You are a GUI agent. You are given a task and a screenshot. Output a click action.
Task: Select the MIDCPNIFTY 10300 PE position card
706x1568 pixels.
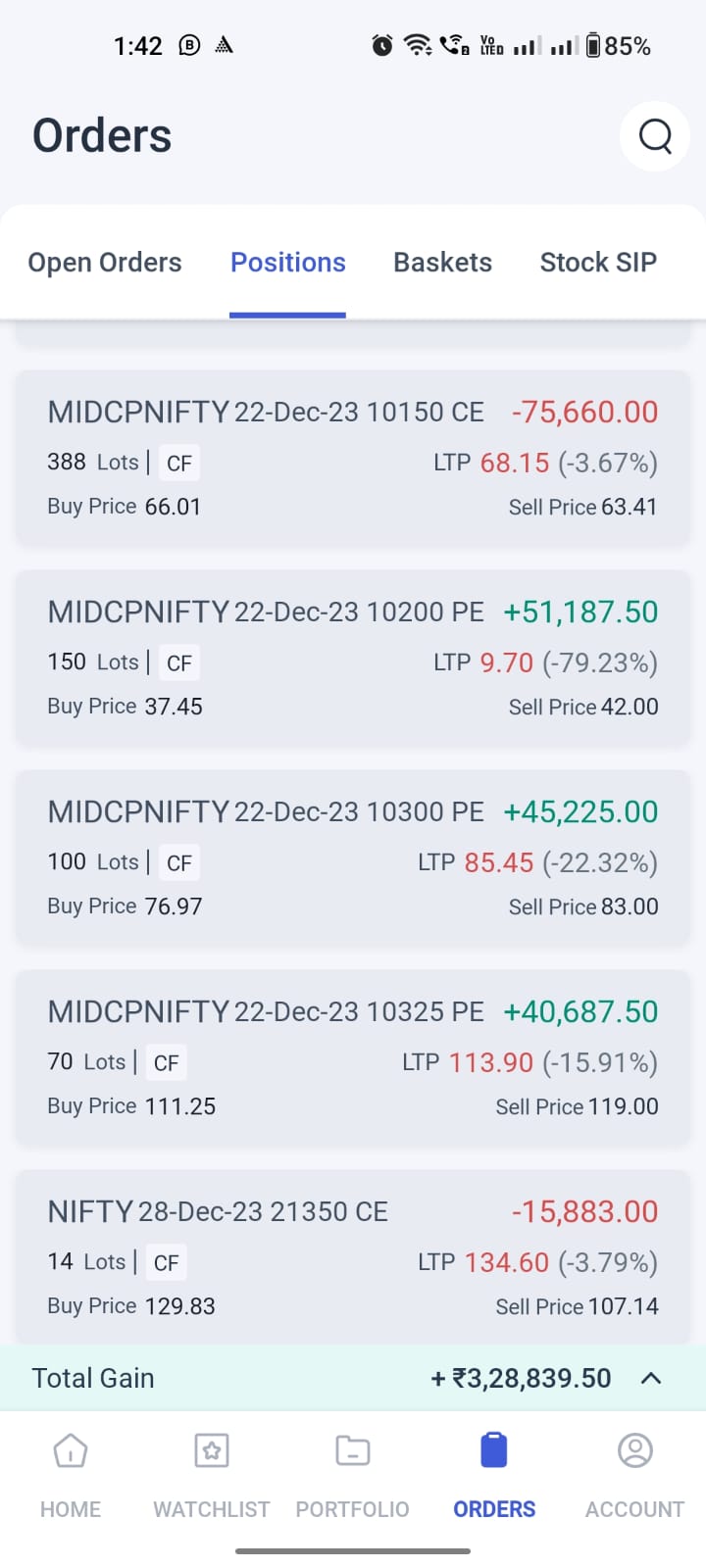click(x=353, y=858)
